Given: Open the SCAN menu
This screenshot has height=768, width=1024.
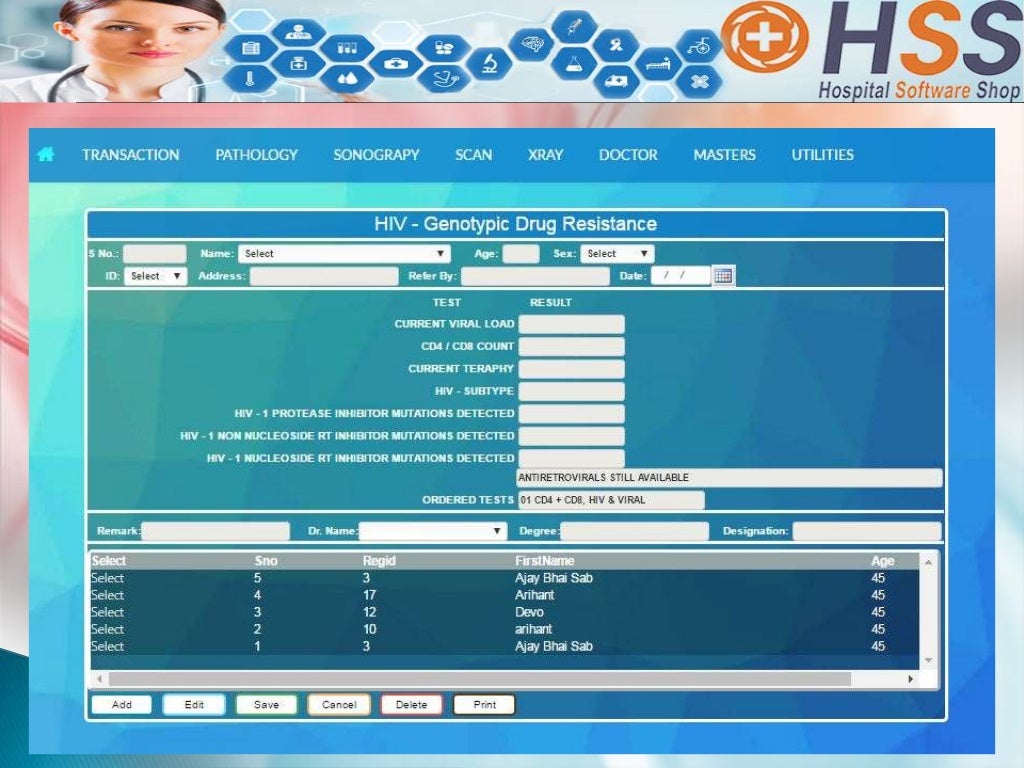Looking at the screenshot, I should coord(473,155).
